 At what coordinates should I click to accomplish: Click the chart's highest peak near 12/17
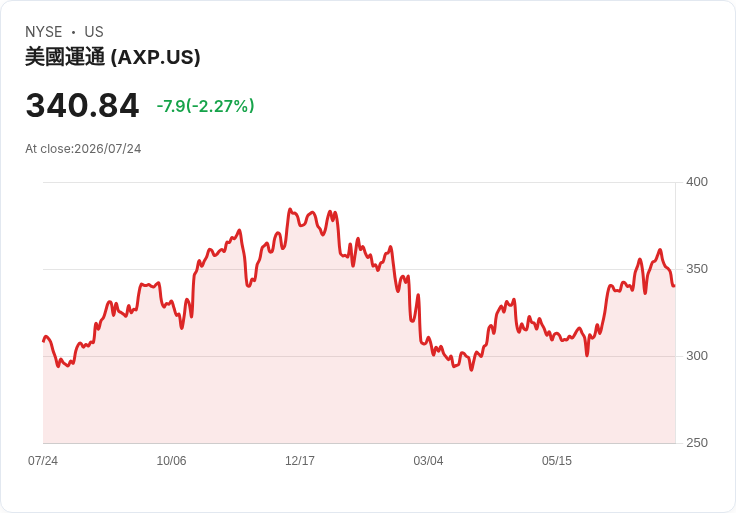(x=290, y=209)
